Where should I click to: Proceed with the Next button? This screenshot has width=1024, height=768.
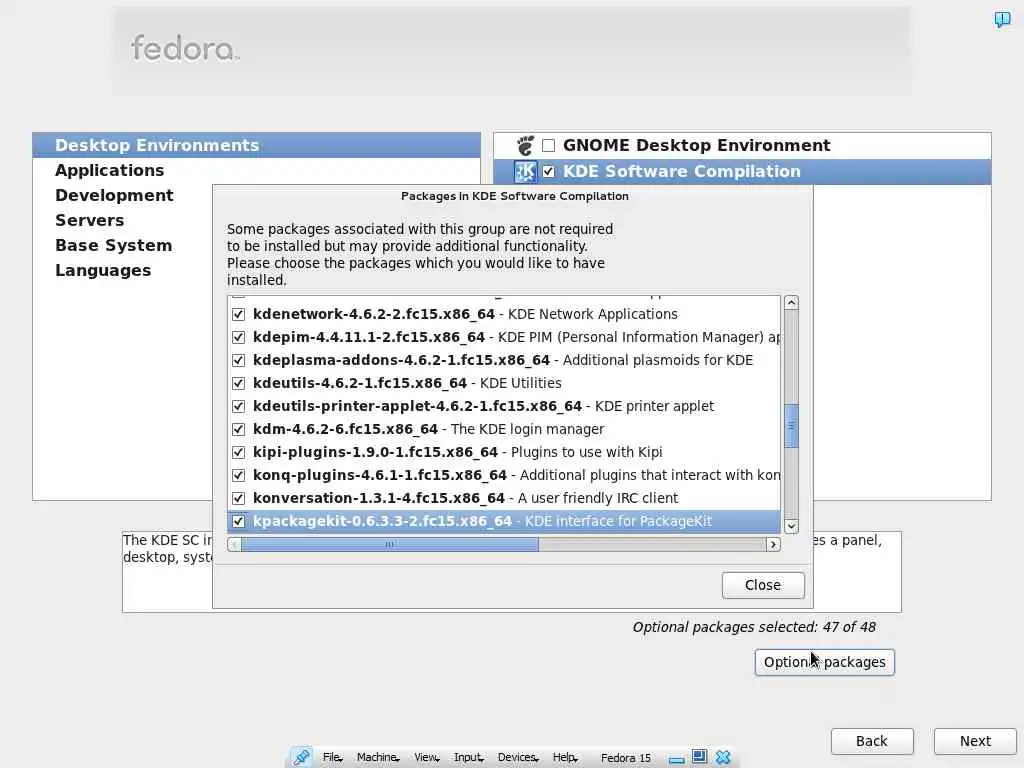click(975, 741)
